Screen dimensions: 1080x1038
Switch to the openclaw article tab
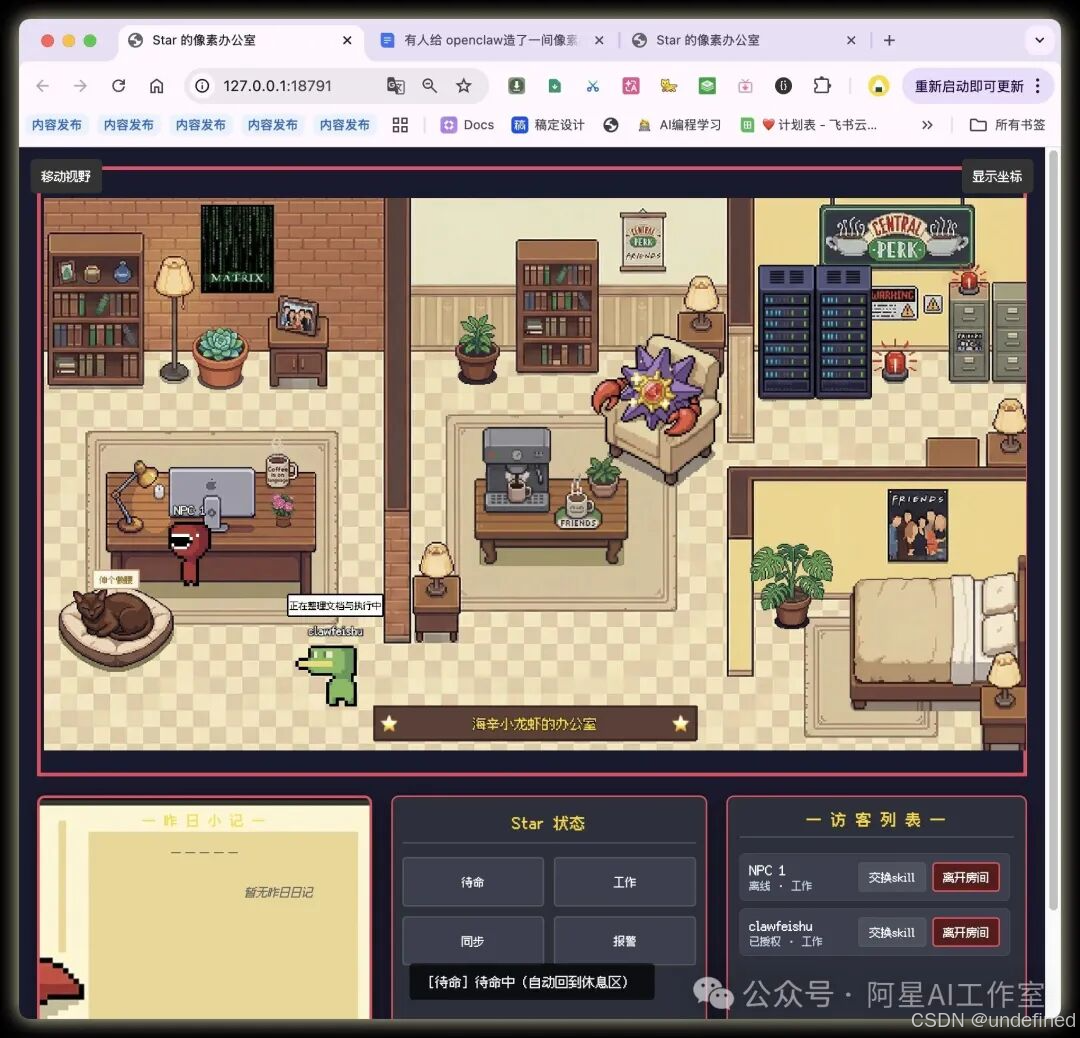(x=491, y=41)
